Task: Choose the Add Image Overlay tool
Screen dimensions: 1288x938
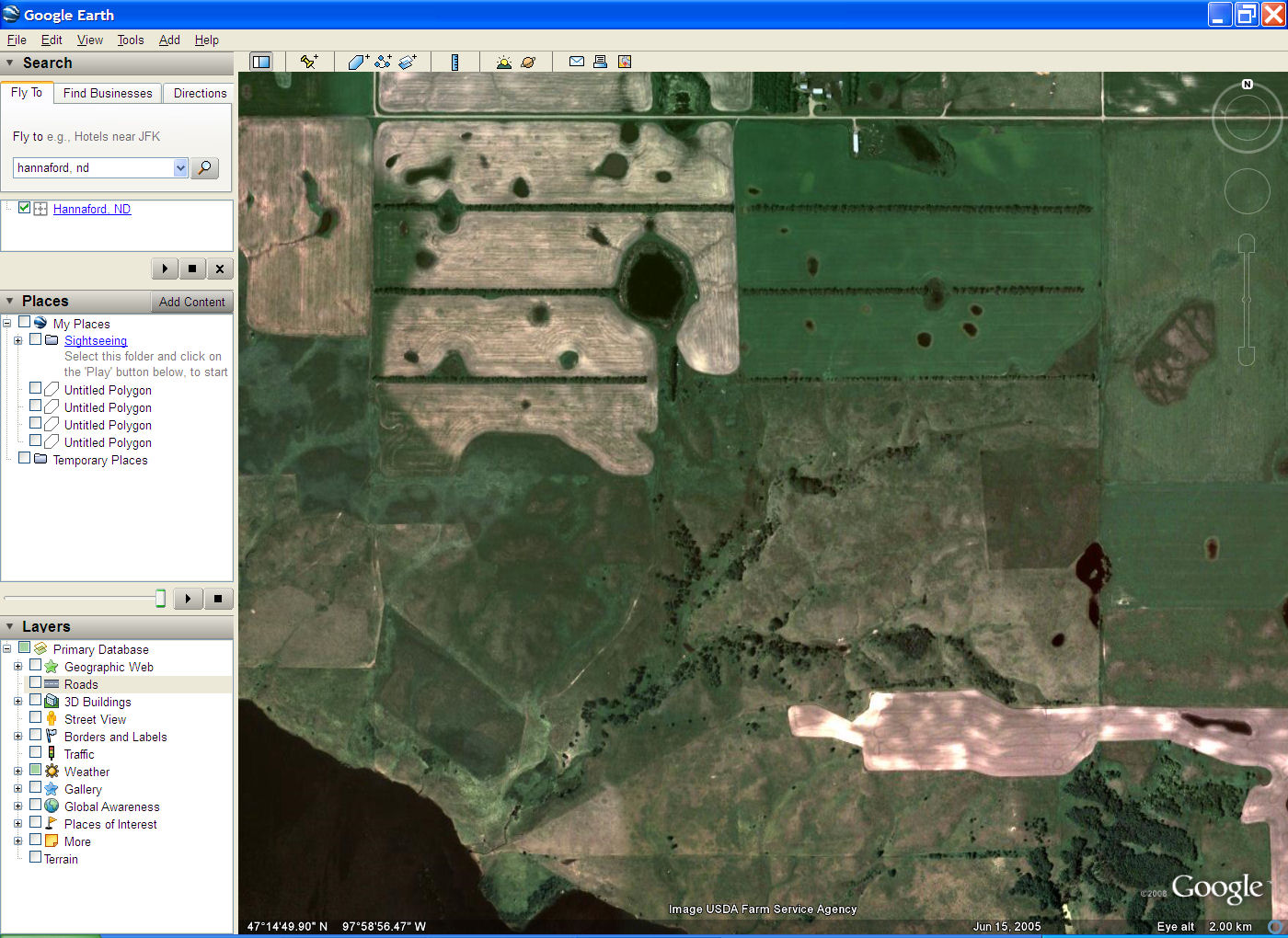Action: click(x=408, y=62)
